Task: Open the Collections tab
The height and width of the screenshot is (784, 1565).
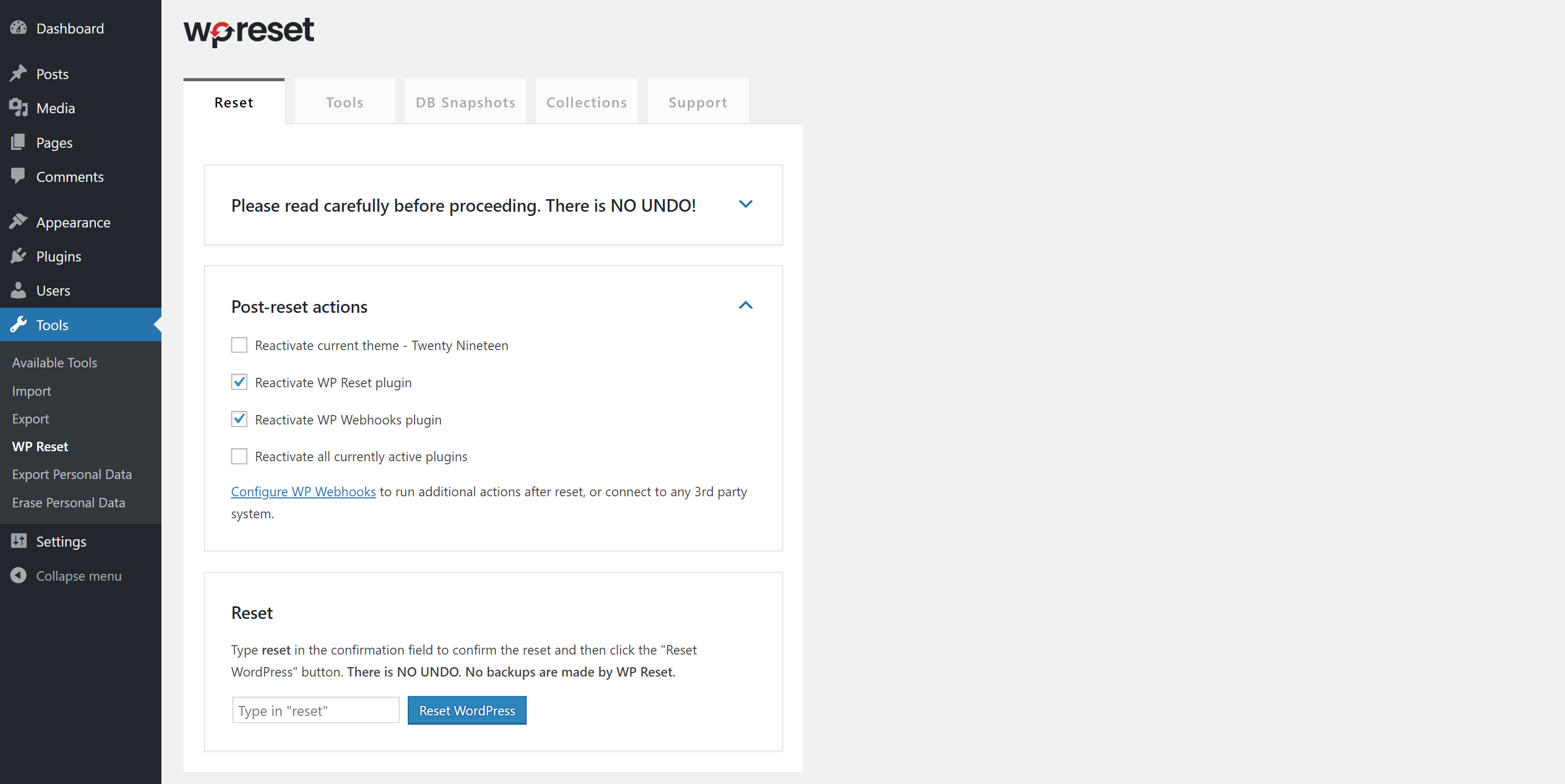Action: coord(586,102)
